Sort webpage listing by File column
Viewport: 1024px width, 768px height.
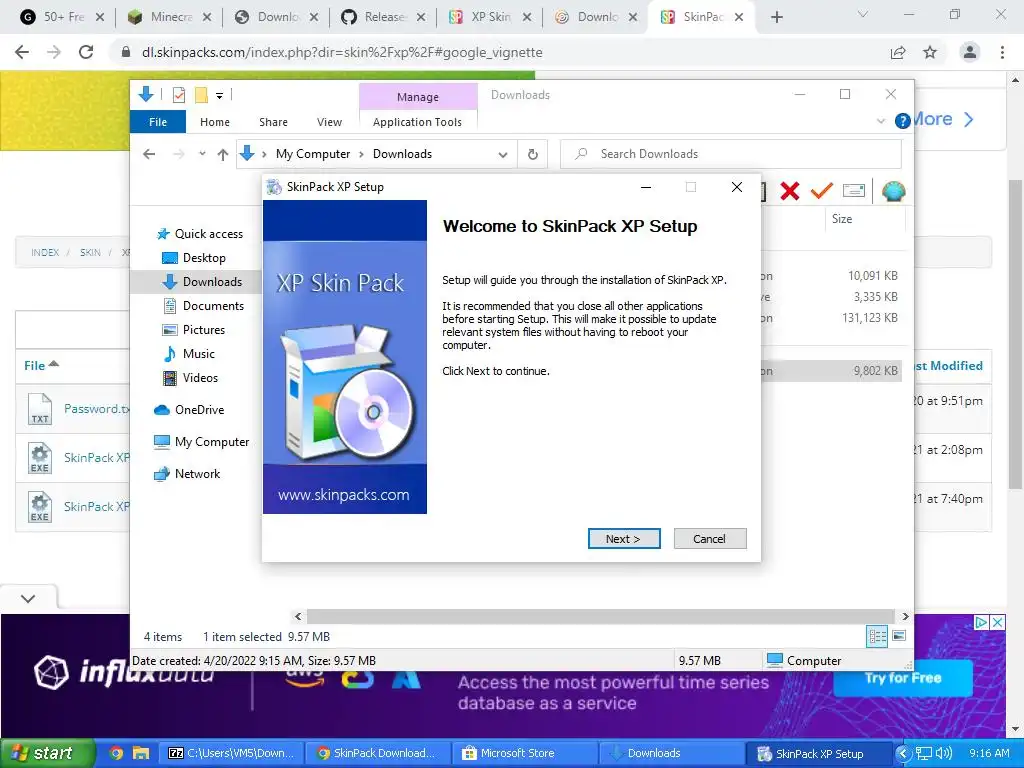(40, 365)
